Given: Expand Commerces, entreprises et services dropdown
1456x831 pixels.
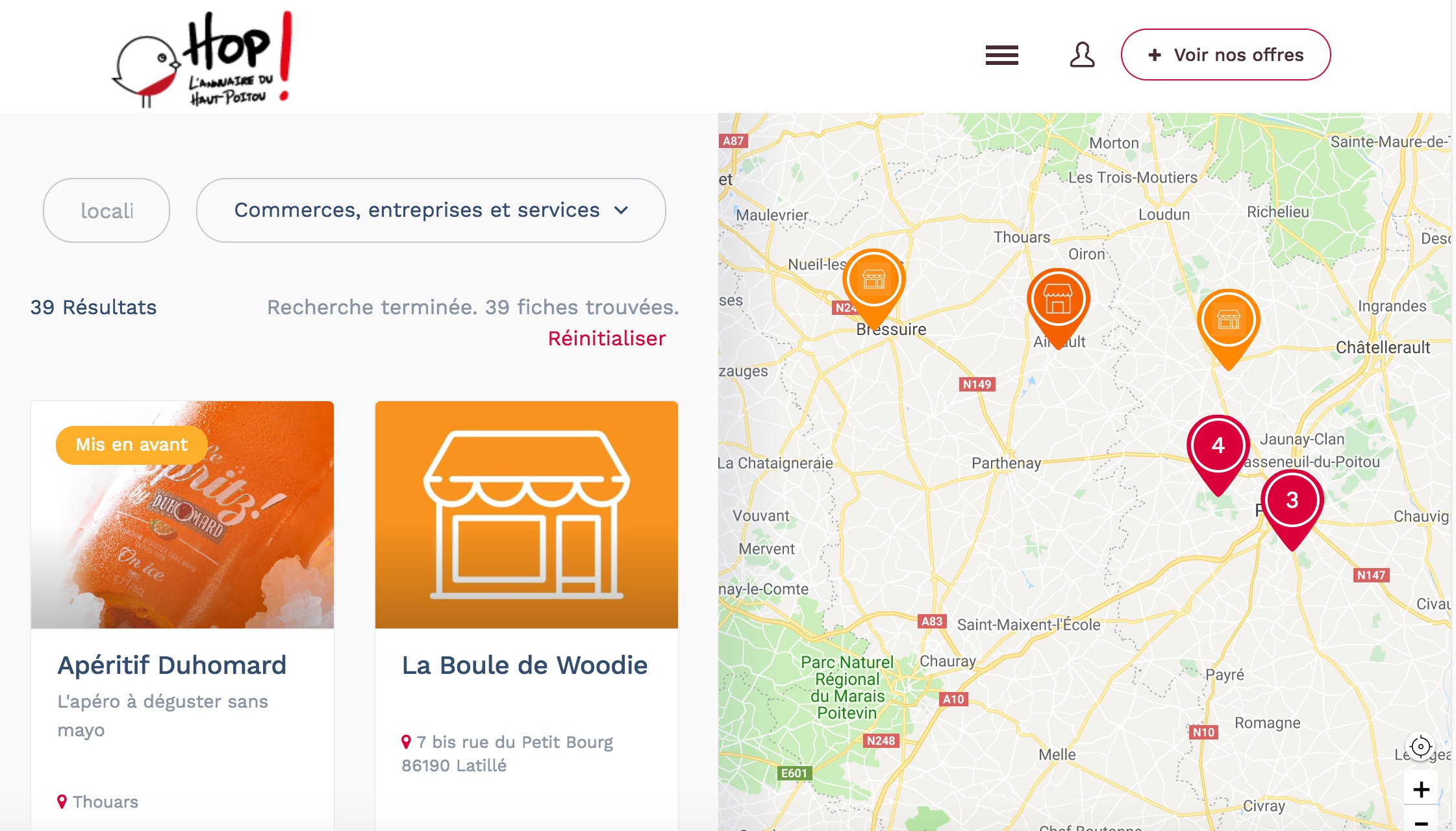Looking at the screenshot, I should (x=431, y=210).
